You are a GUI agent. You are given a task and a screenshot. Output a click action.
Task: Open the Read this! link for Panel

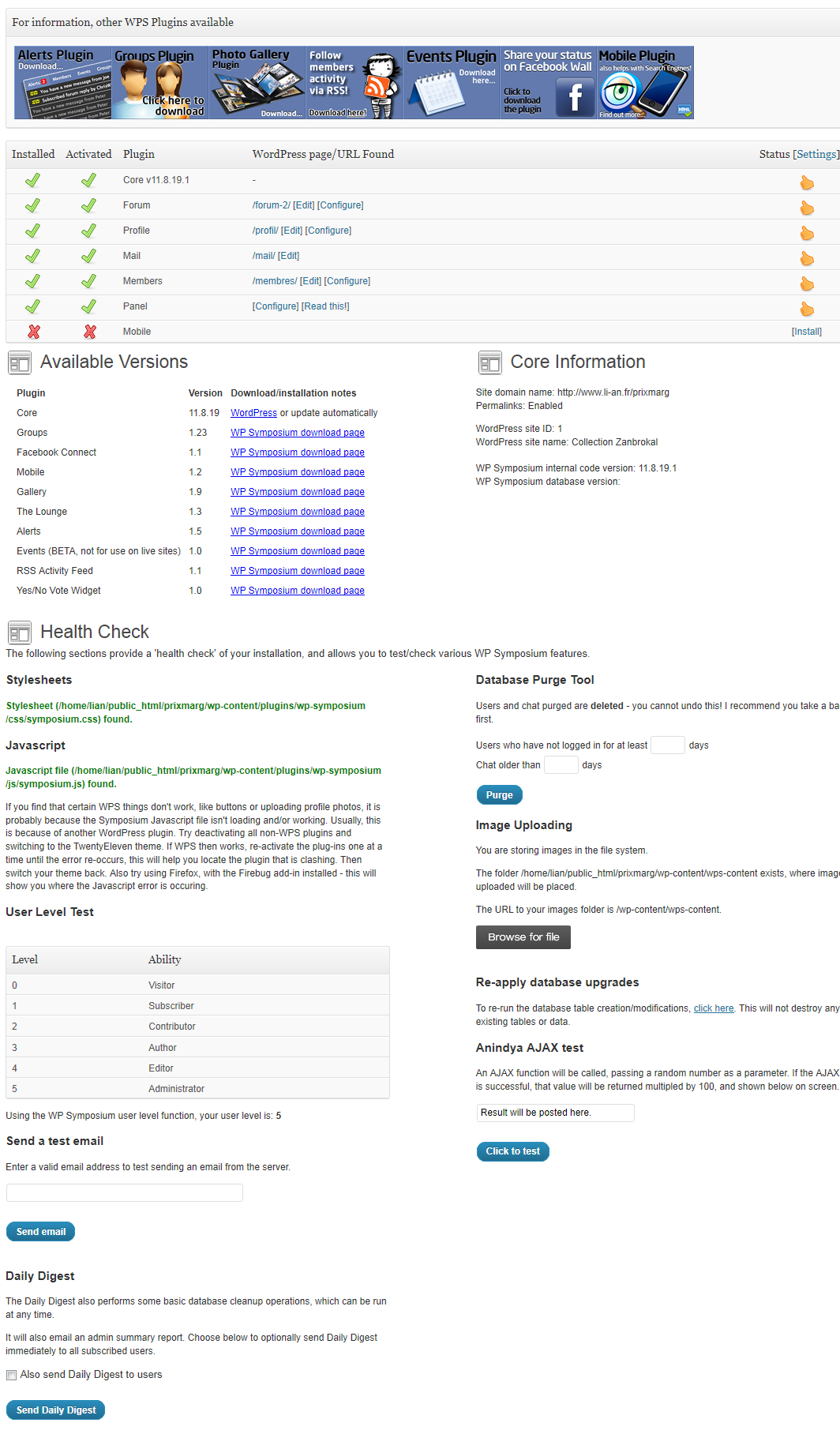click(x=325, y=306)
